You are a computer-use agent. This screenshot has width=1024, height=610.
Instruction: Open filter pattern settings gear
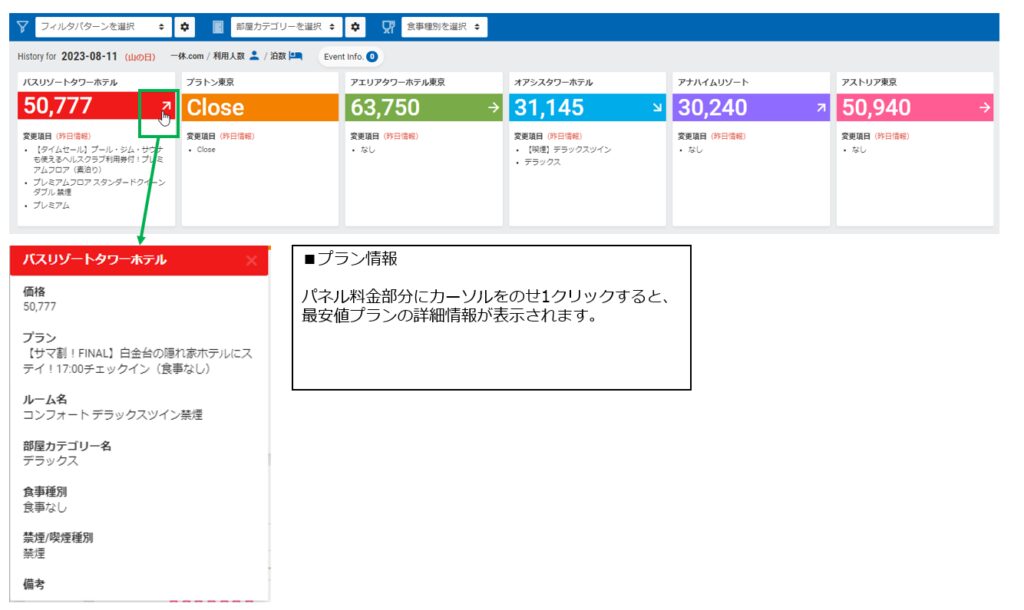pos(185,27)
